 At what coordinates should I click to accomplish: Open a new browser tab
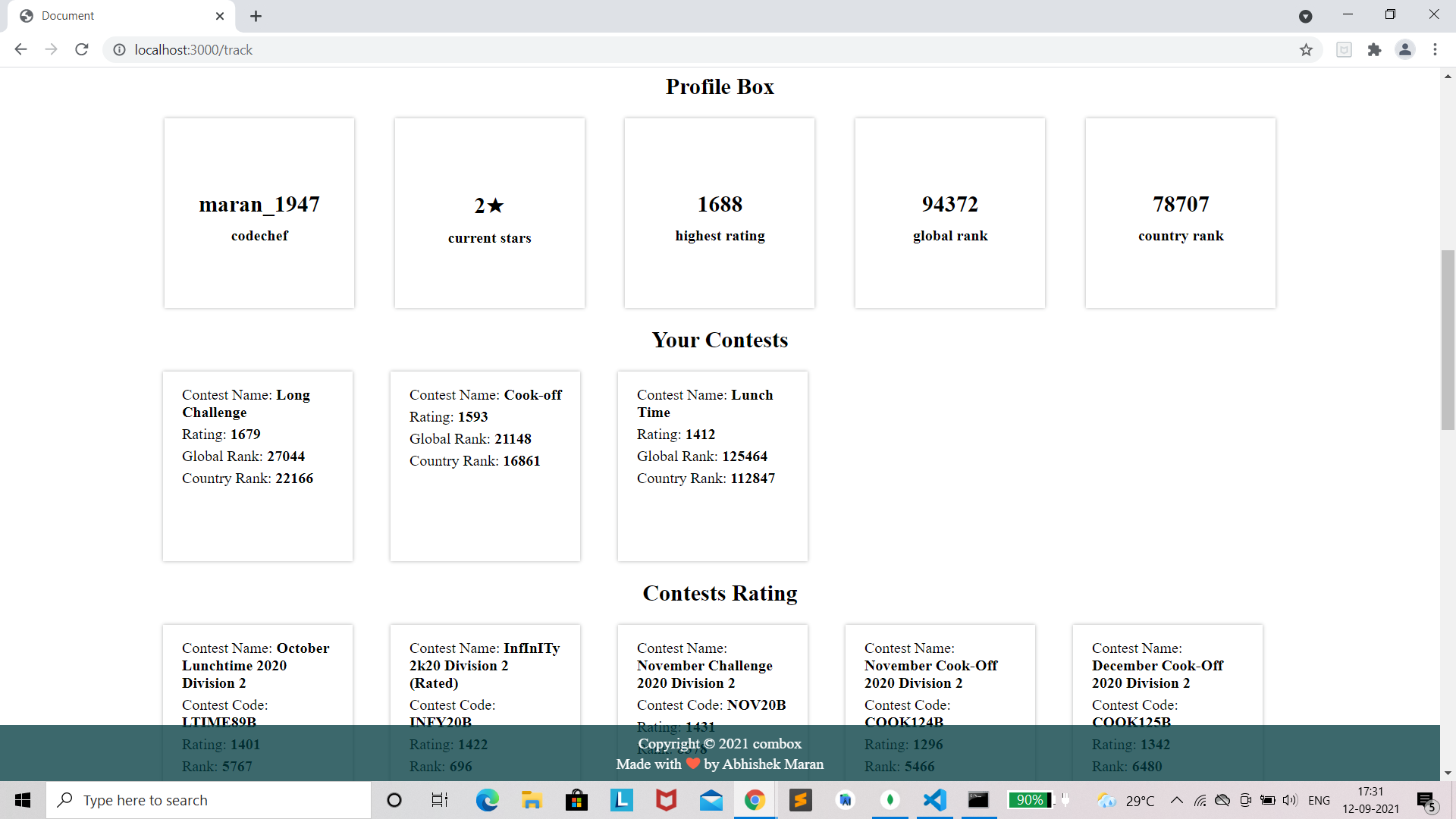tap(256, 16)
